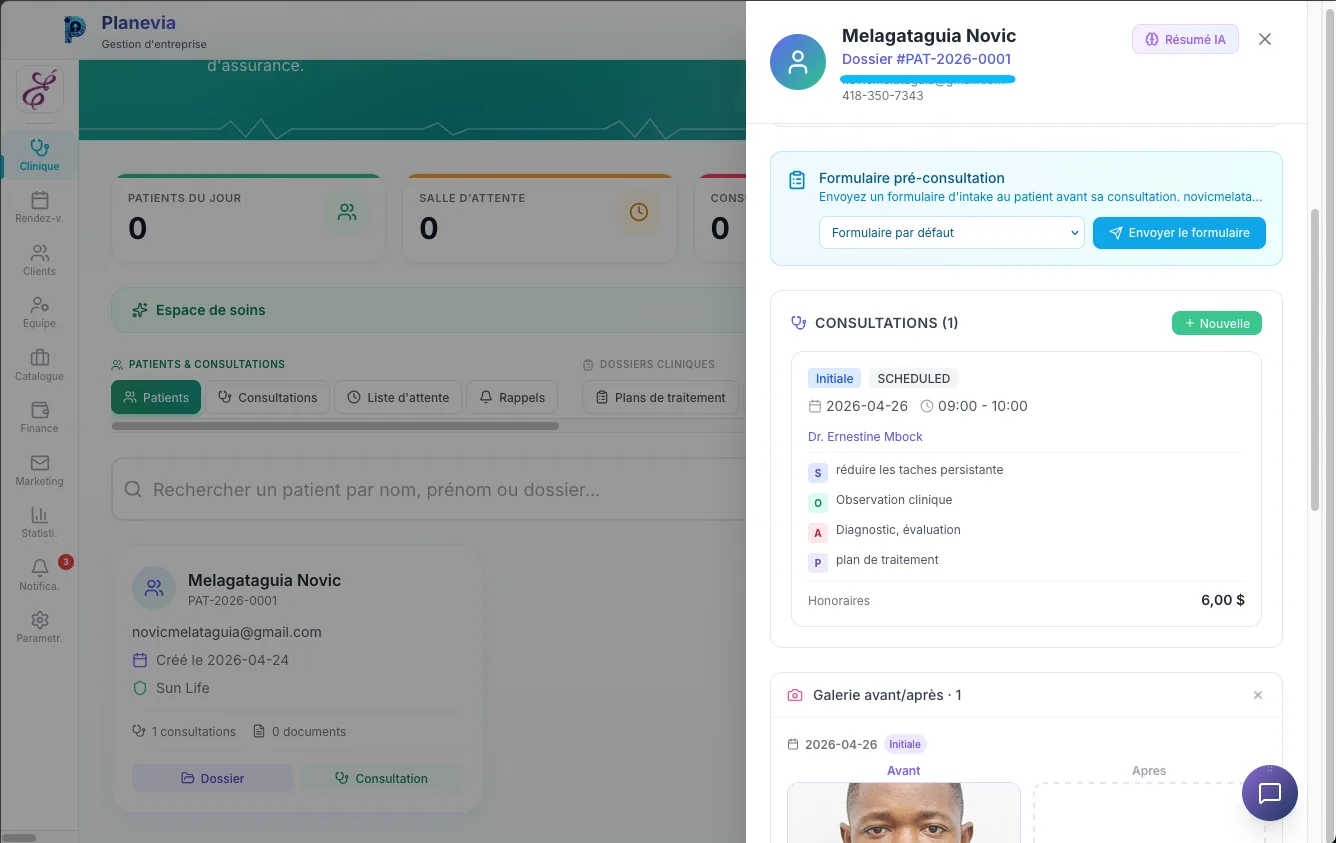Click the clinic logo in the sidebar
This screenshot has height=843, width=1336.
(40, 90)
